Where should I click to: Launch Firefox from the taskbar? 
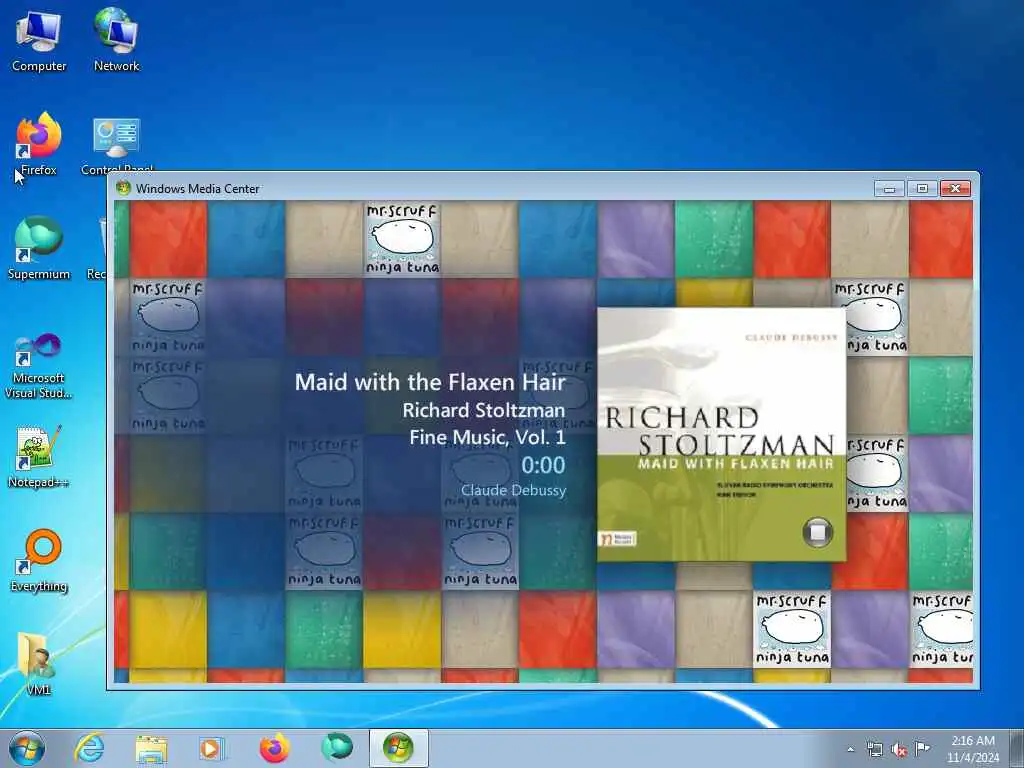tap(274, 748)
